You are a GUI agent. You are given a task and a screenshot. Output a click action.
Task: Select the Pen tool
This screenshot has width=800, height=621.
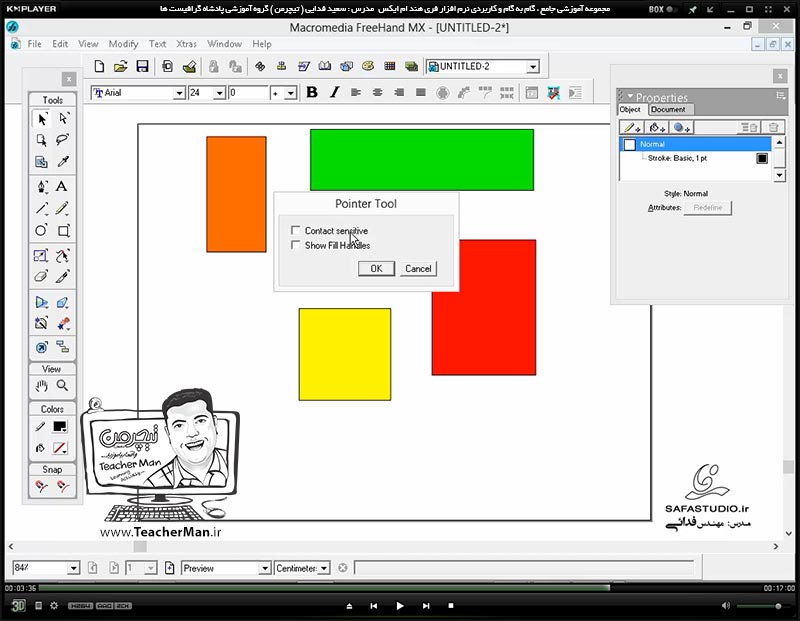42,186
